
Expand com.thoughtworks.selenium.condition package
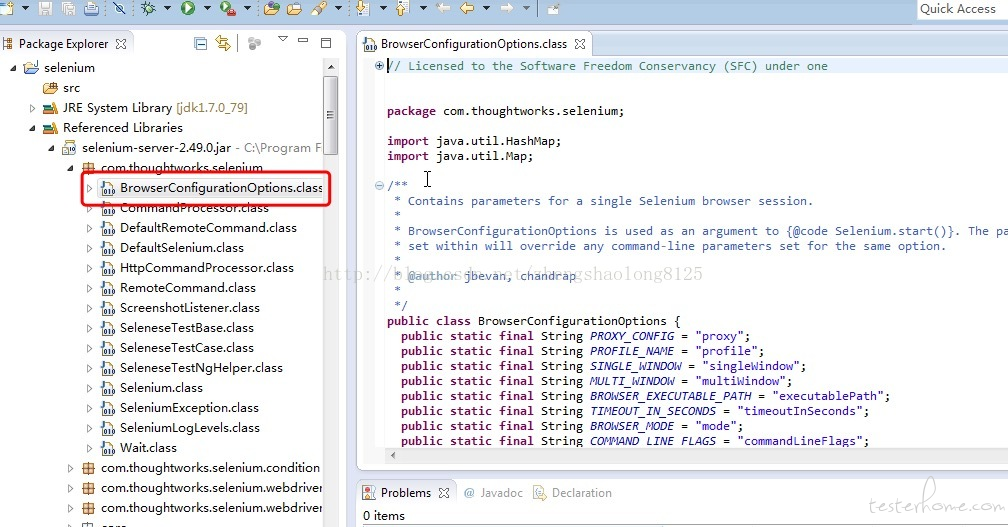[x=70, y=469]
